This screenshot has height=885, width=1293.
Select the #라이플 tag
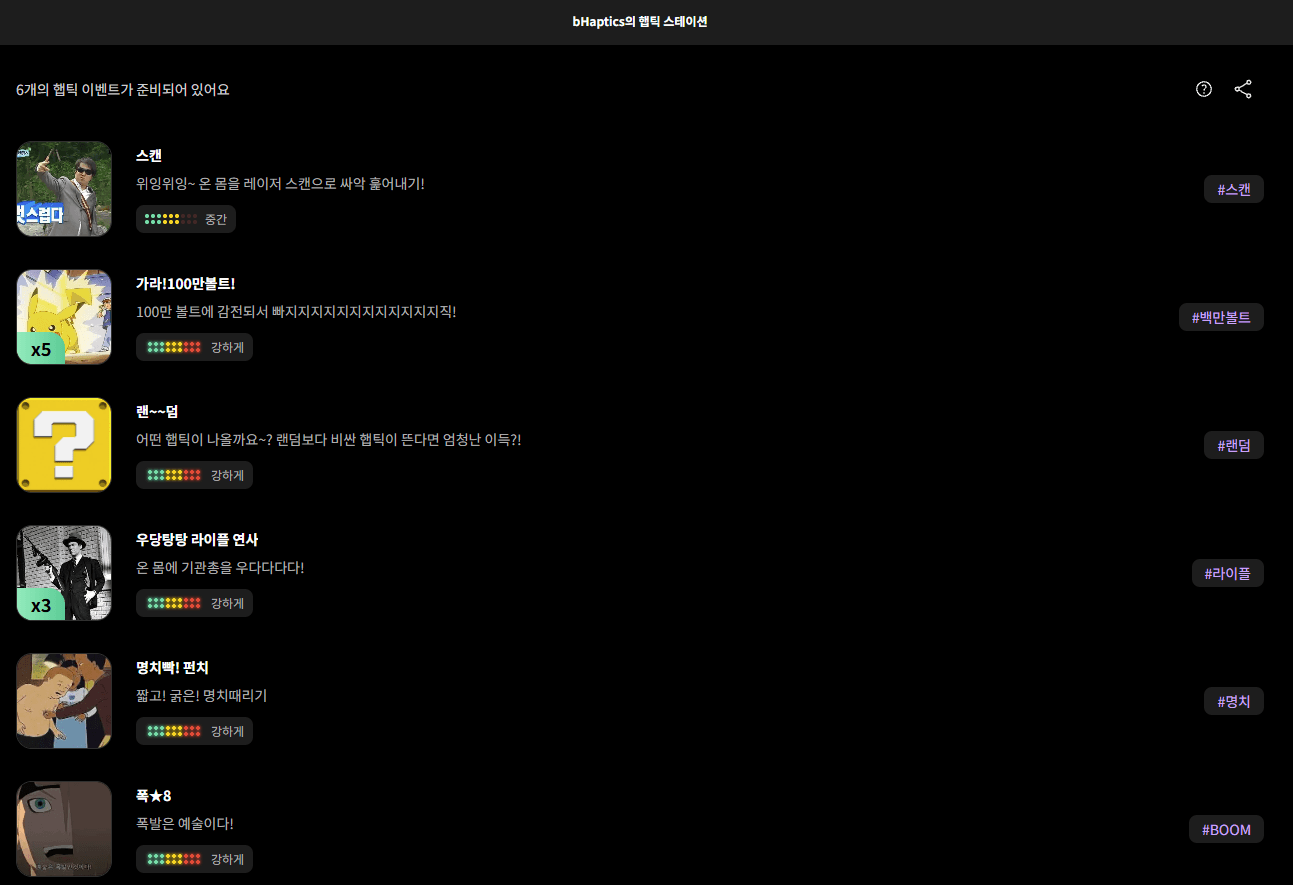(1227, 573)
